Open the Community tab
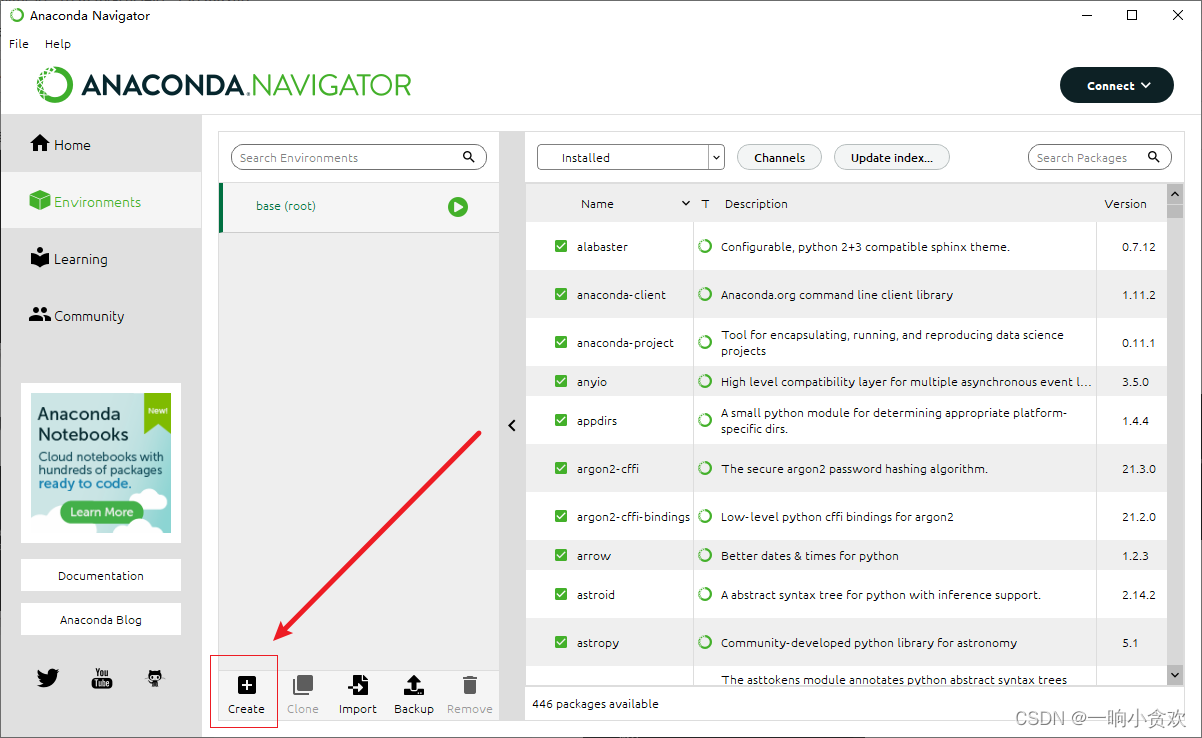 point(101,315)
